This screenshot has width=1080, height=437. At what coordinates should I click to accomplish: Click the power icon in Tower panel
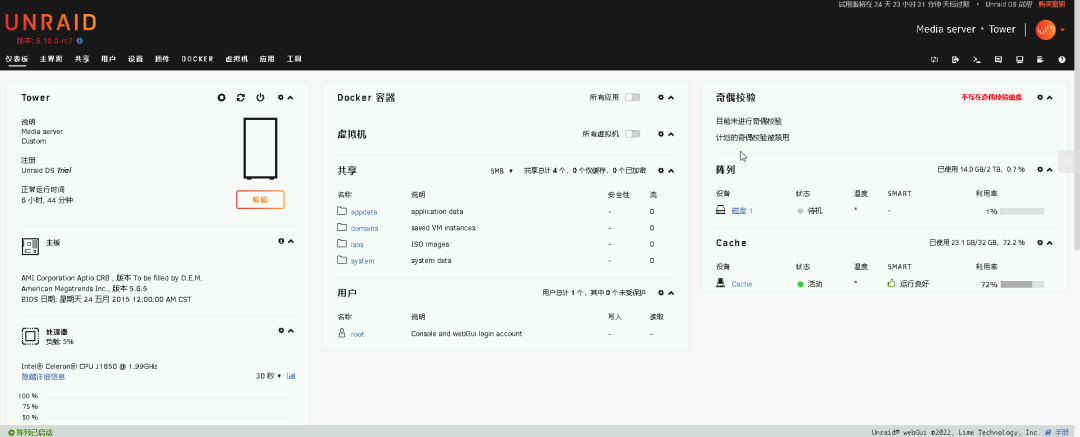pos(260,98)
